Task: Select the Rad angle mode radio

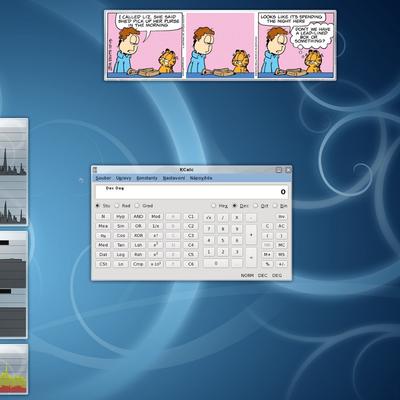Action: click(x=122, y=206)
